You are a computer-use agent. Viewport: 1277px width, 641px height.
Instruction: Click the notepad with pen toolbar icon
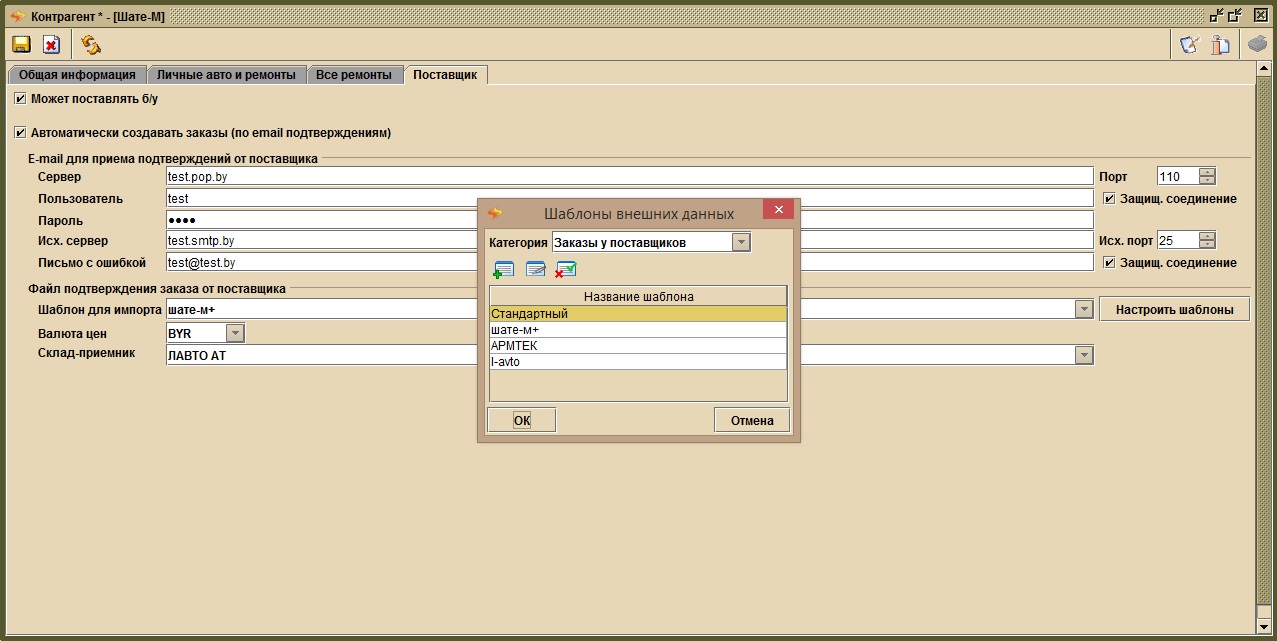click(x=1189, y=44)
